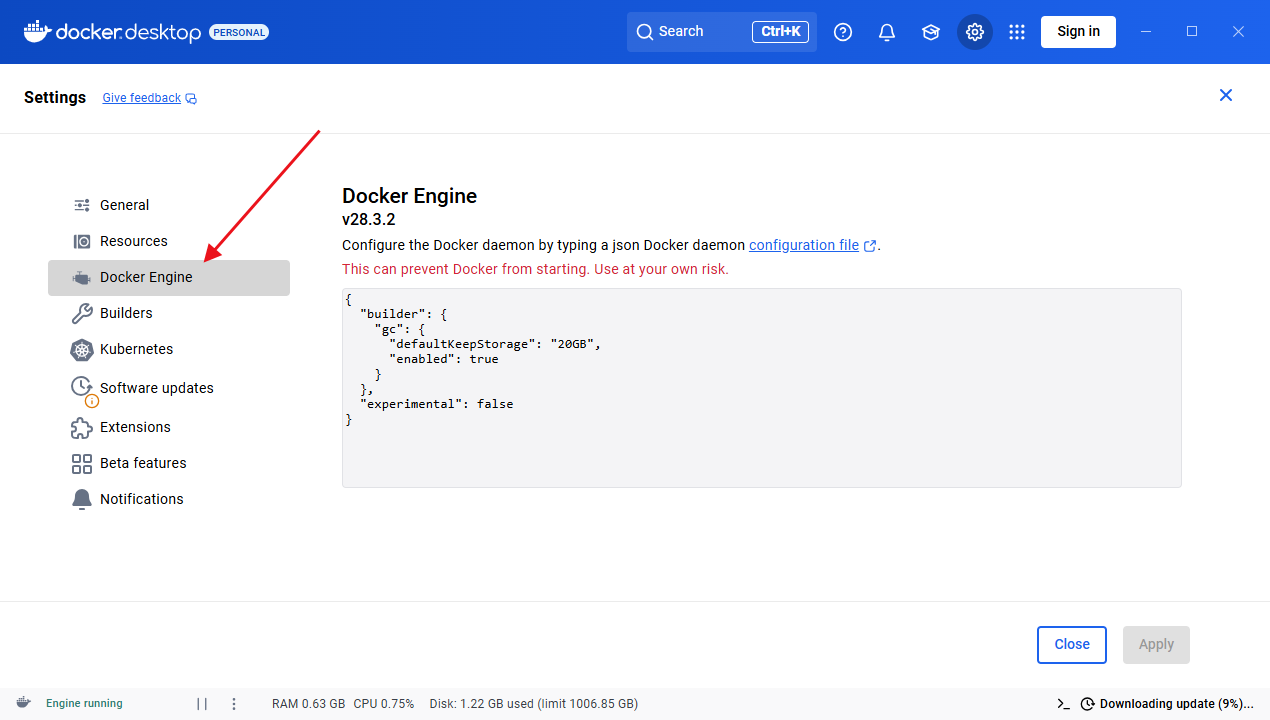Click inside the daemon JSON editor
Screen dimensions: 1270x720
[x=762, y=388]
